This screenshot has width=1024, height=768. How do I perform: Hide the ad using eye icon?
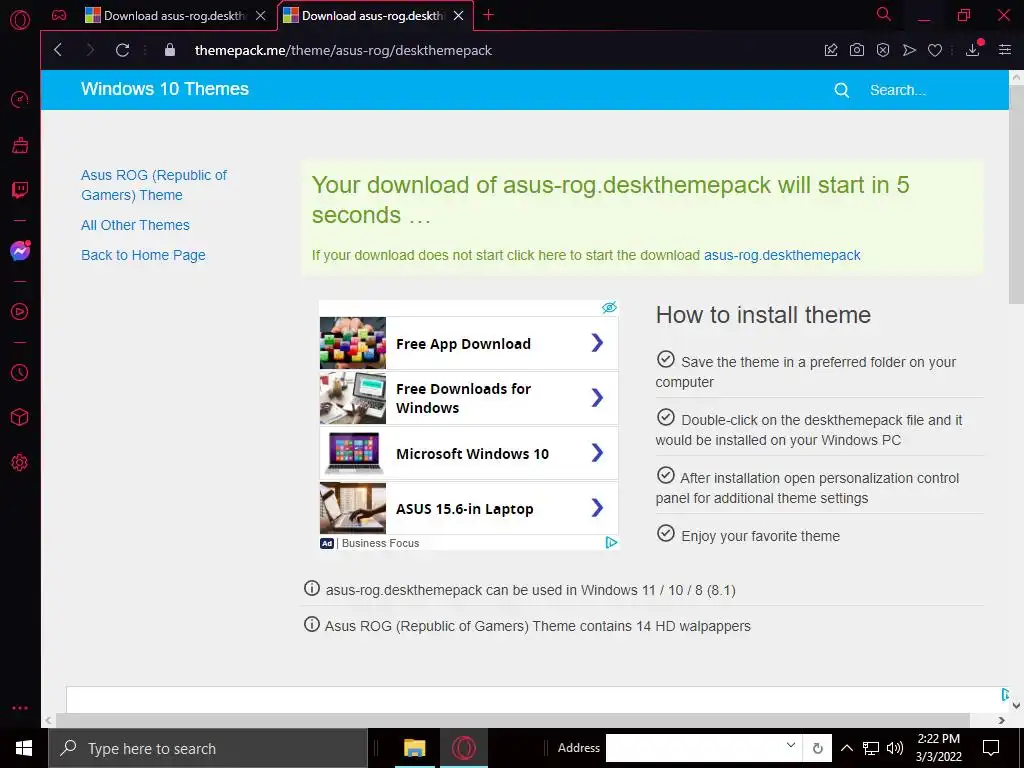click(x=609, y=308)
